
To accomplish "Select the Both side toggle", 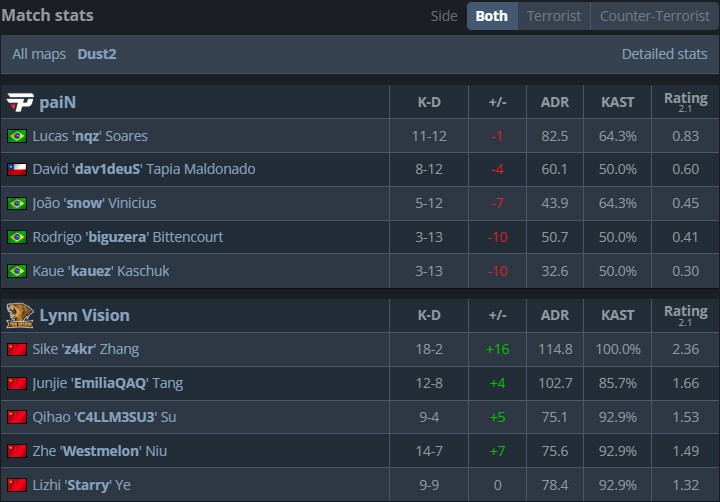I will [x=491, y=16].
